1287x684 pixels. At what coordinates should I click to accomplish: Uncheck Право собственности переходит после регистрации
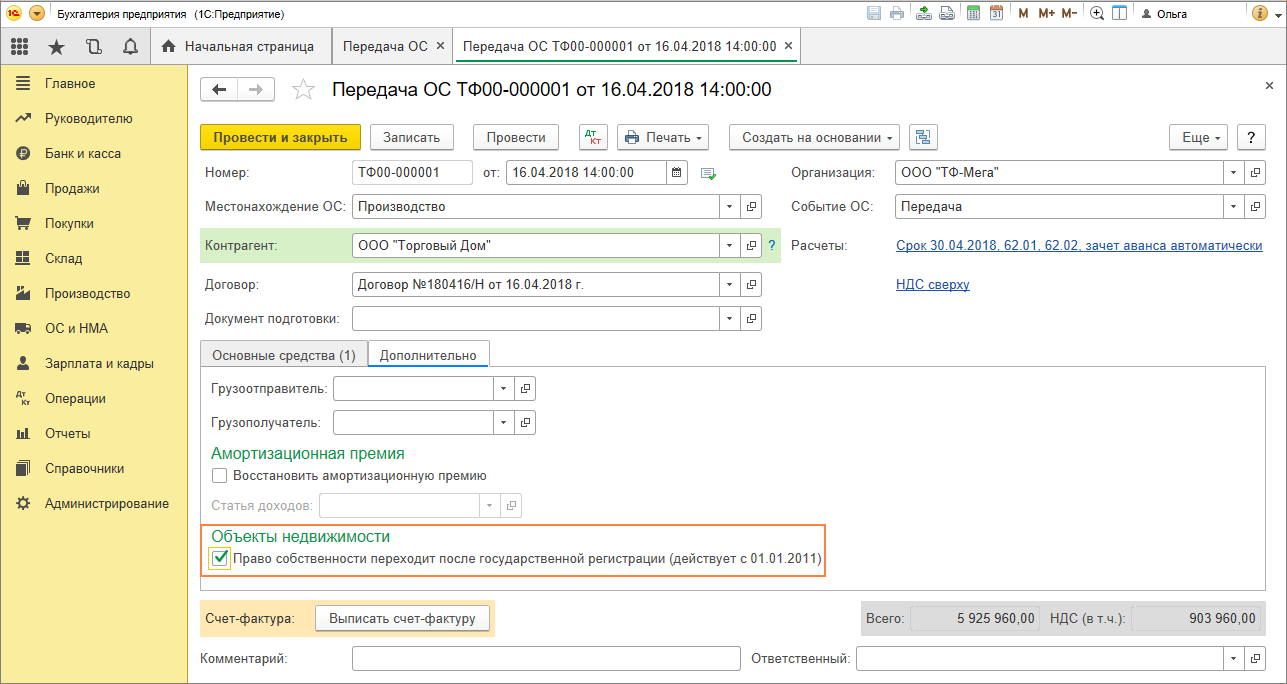click(221, 559)
